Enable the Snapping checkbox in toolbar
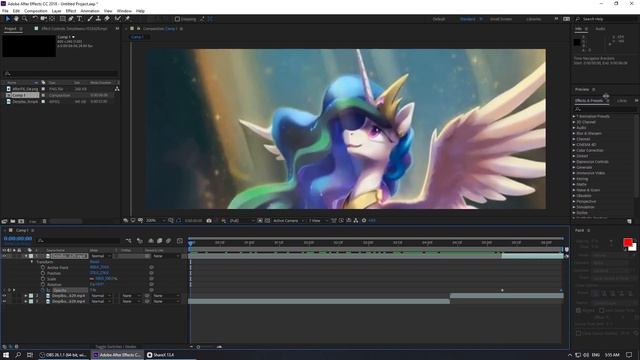 pos(177,19)
